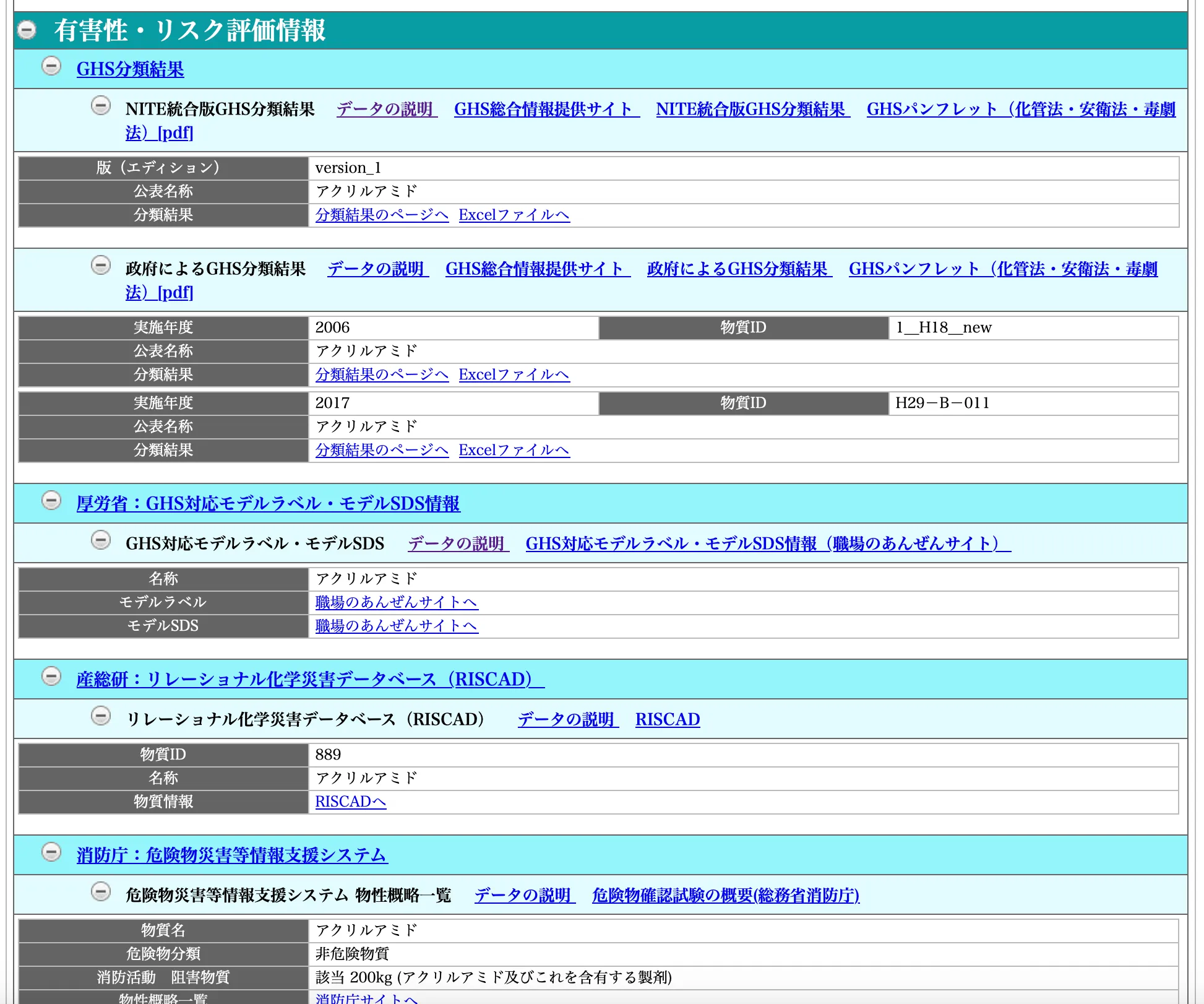Collapse the GHS分類結果 section
The width and height of the screenshot is (1204, 1004).
52,68
